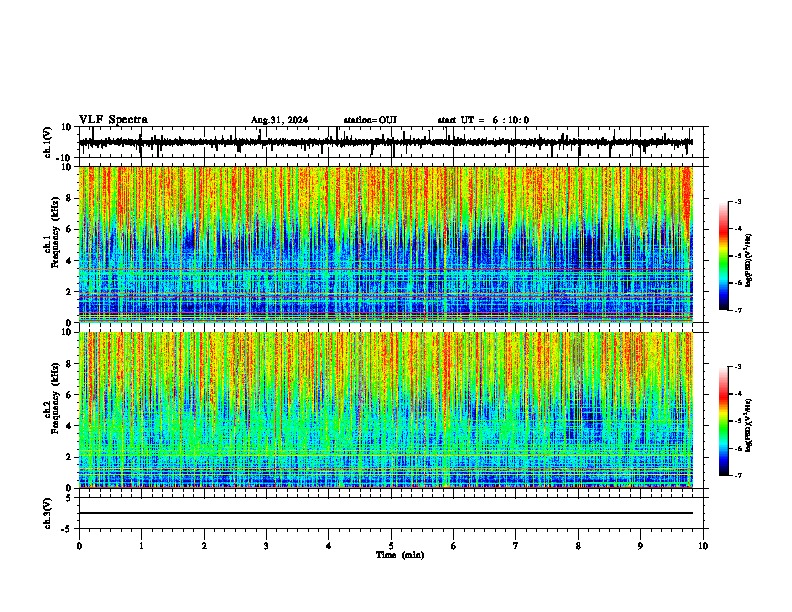This screenshot has width=792, height=612.
Task: Click time axis tick label "3"
Action: click(x=266, y=546)
